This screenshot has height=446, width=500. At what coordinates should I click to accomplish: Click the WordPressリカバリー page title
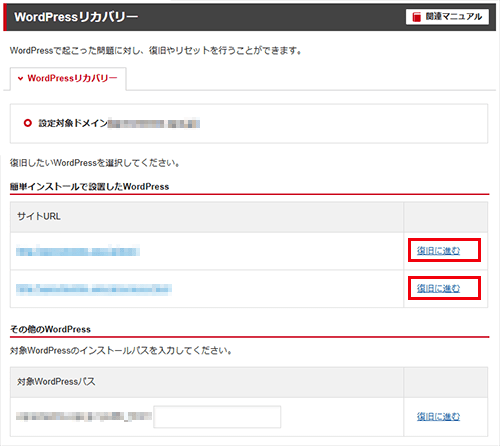(x=76, y=17)
